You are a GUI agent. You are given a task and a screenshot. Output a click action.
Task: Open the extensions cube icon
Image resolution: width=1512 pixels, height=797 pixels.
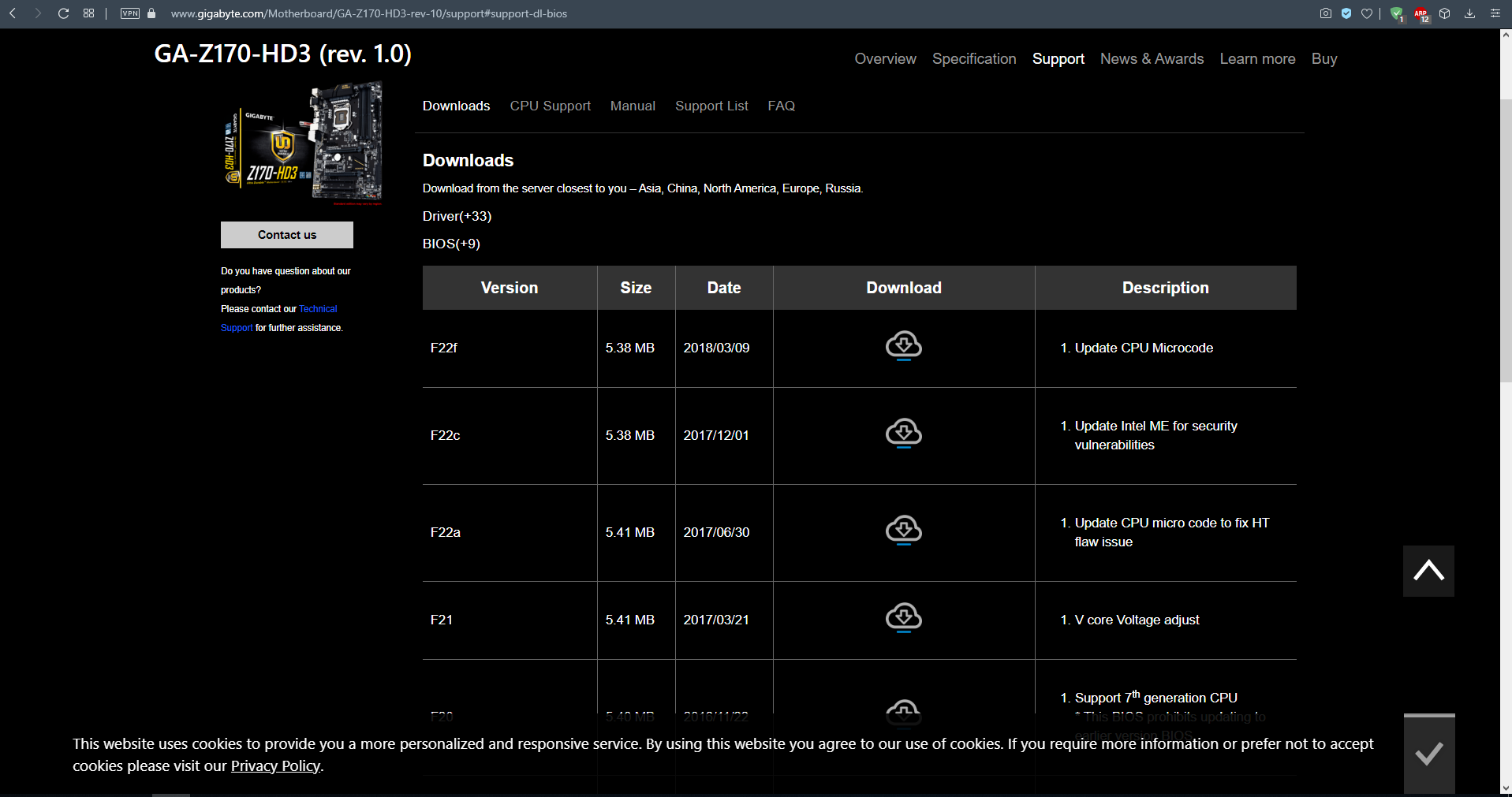(x=1445, y=13)
